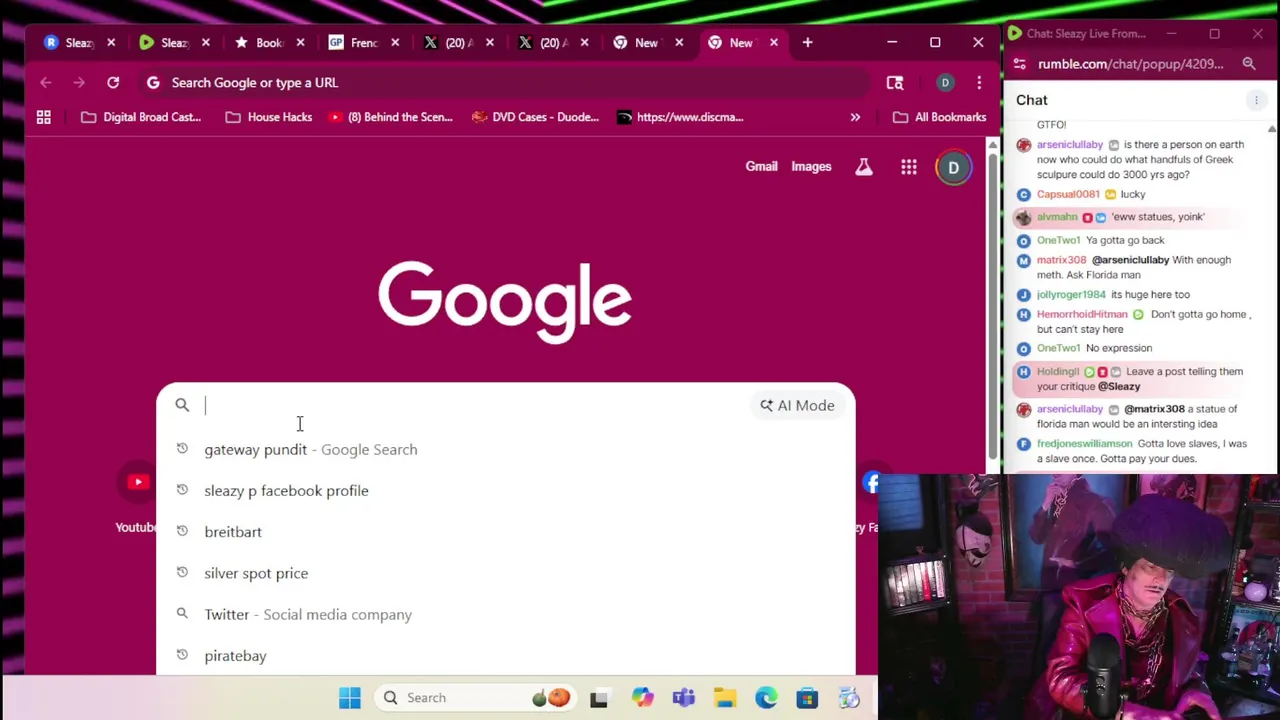Viewport: 1280px width, 720px height.
Task: Open the D profile avatar in Chrome toolbar
Action: click(945, 83)
